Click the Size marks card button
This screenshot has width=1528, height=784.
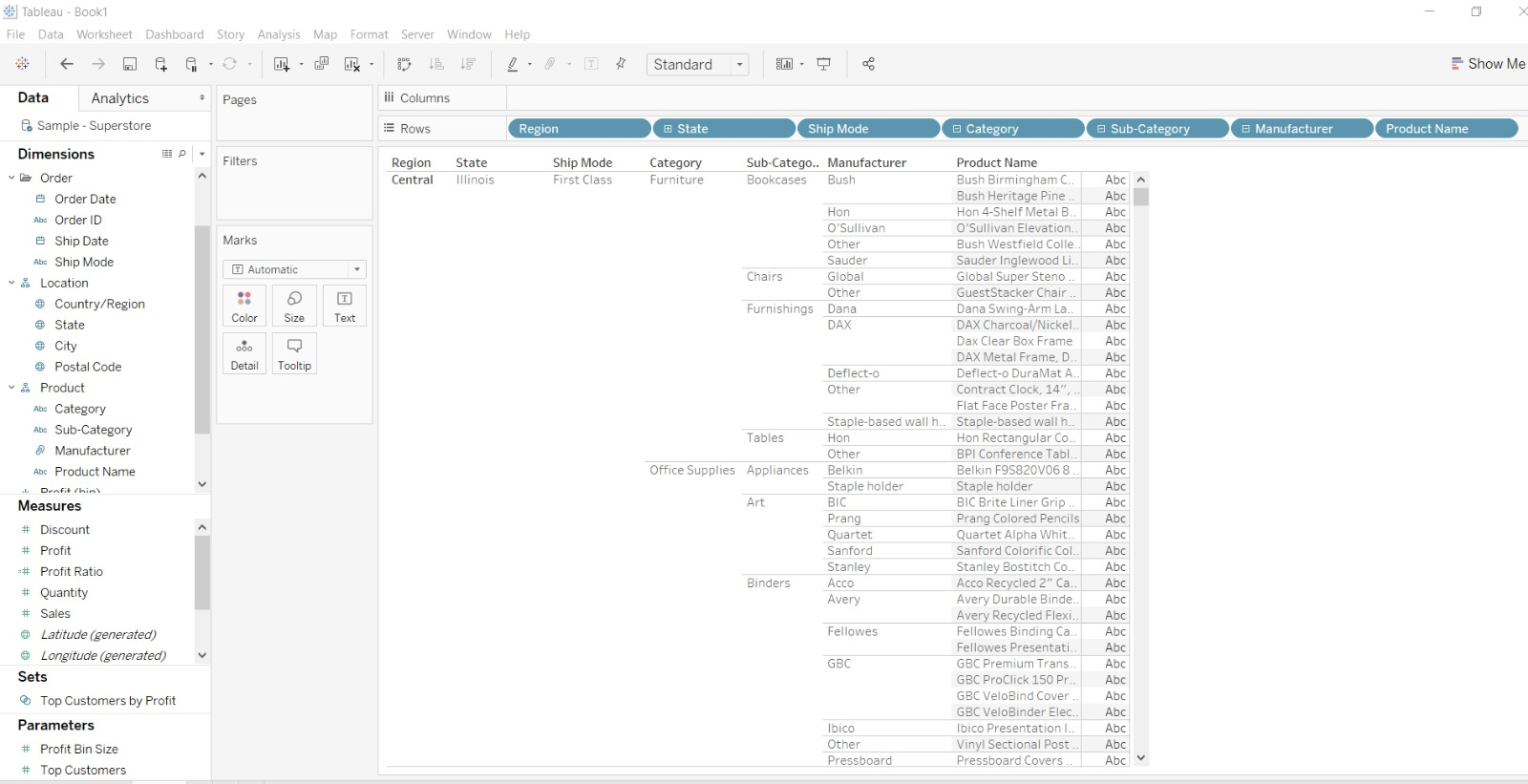coord(294,307)
